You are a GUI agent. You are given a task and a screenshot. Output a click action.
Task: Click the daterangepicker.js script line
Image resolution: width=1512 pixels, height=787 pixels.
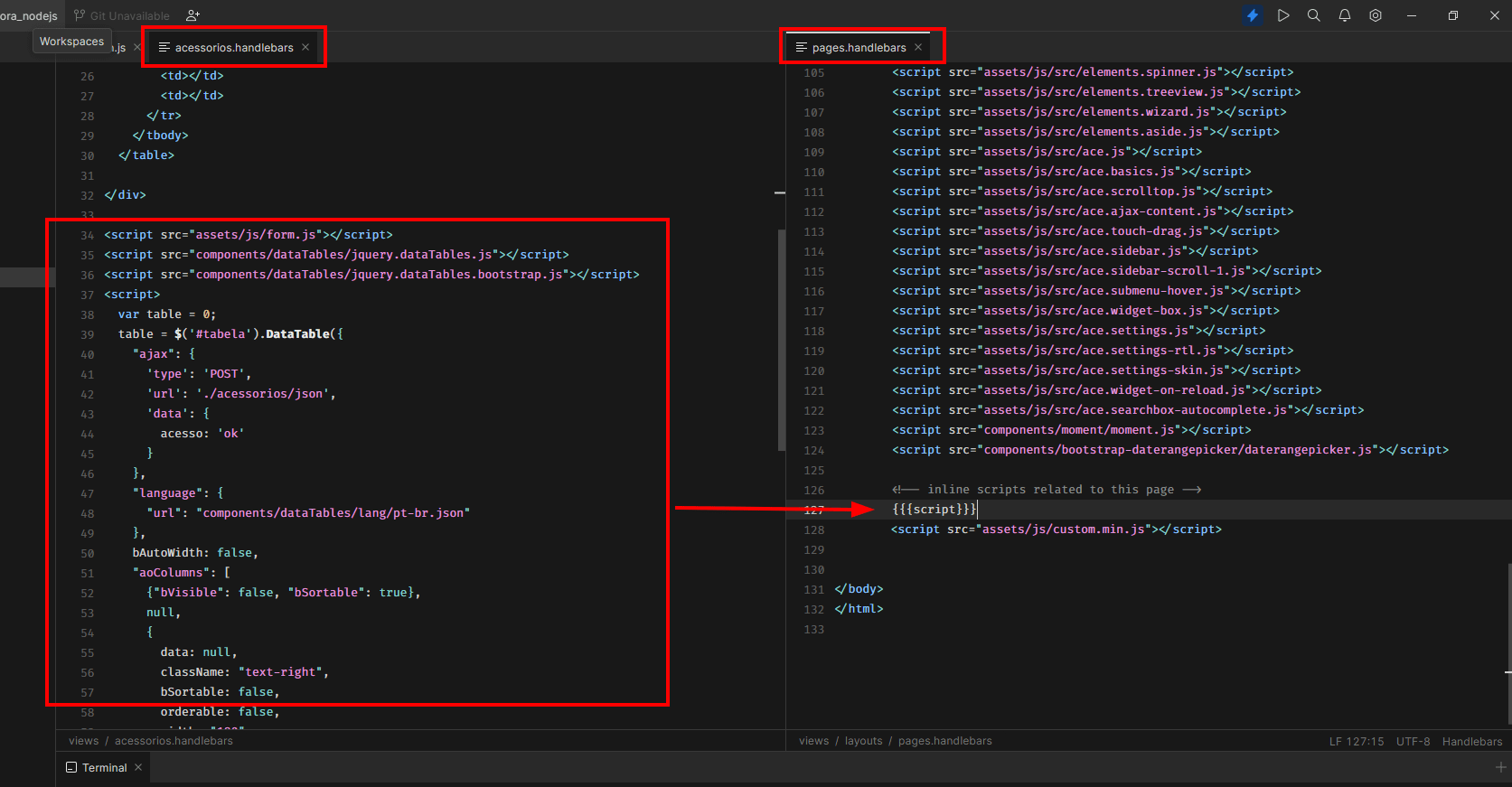pos(1170,450)
